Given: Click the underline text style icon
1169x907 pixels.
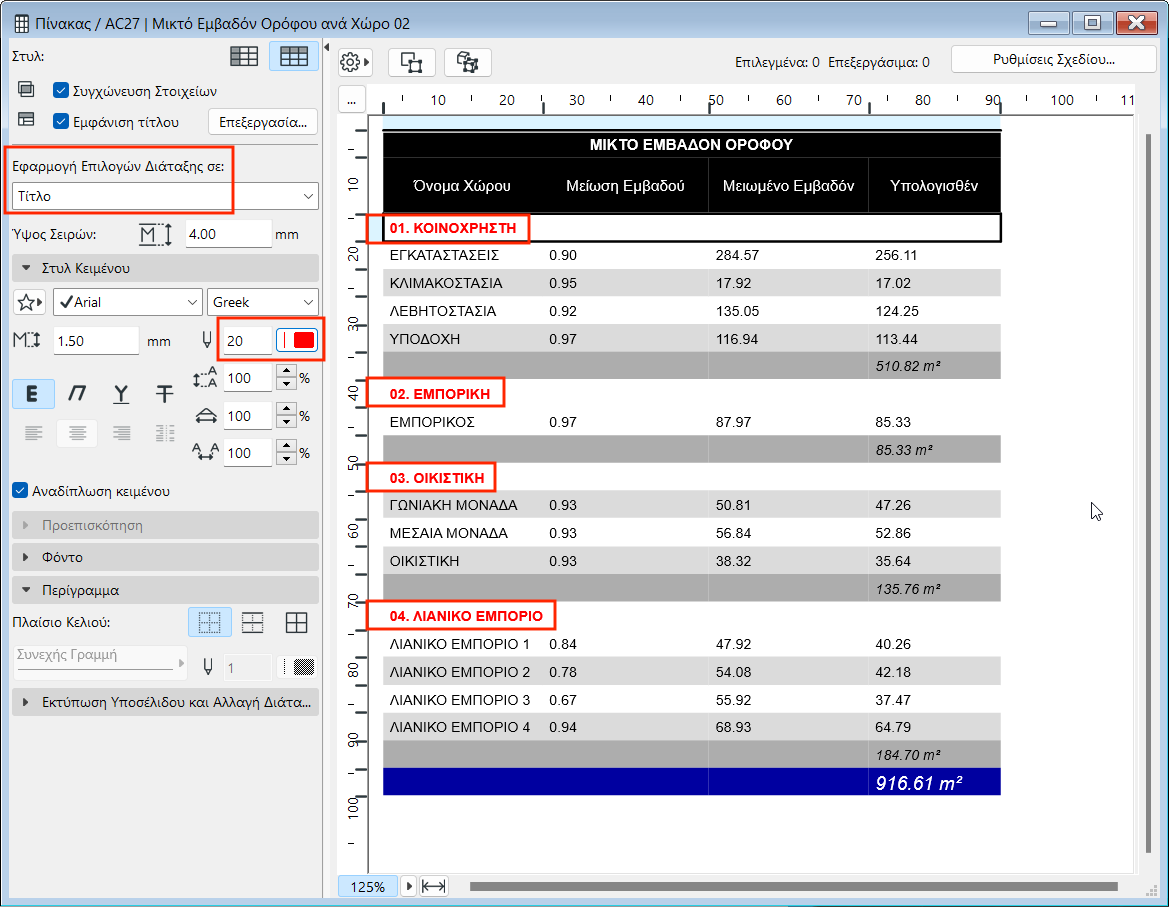Looking at the screenshot, I should point(121,394).
